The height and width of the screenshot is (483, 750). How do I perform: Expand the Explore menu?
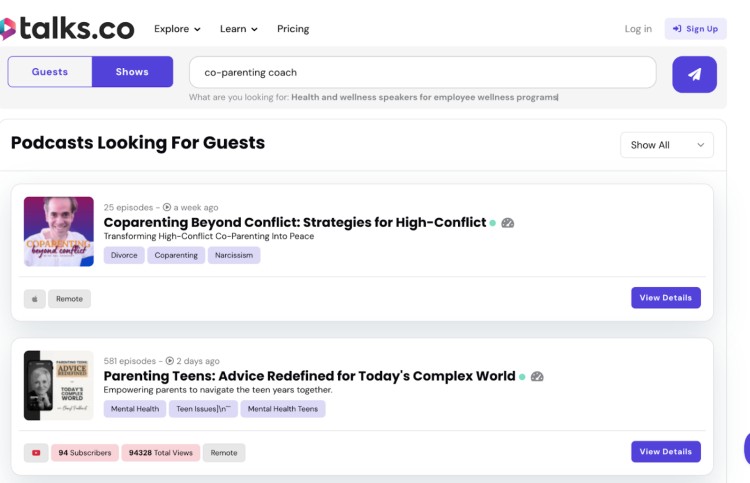click(177, 29)
